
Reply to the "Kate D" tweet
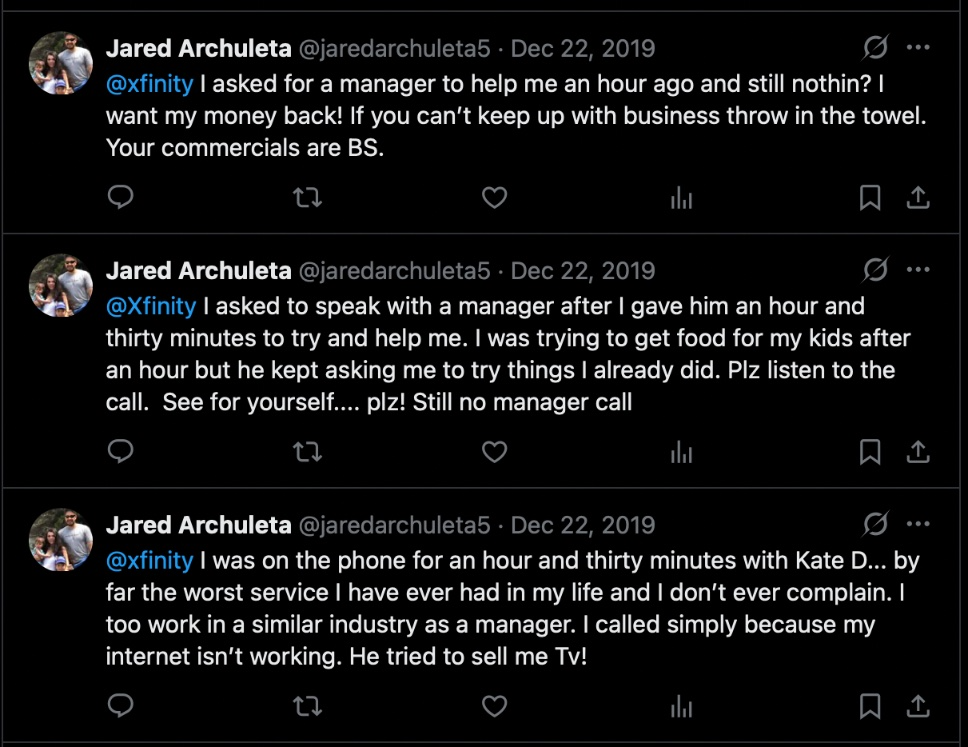coord(120,707)
